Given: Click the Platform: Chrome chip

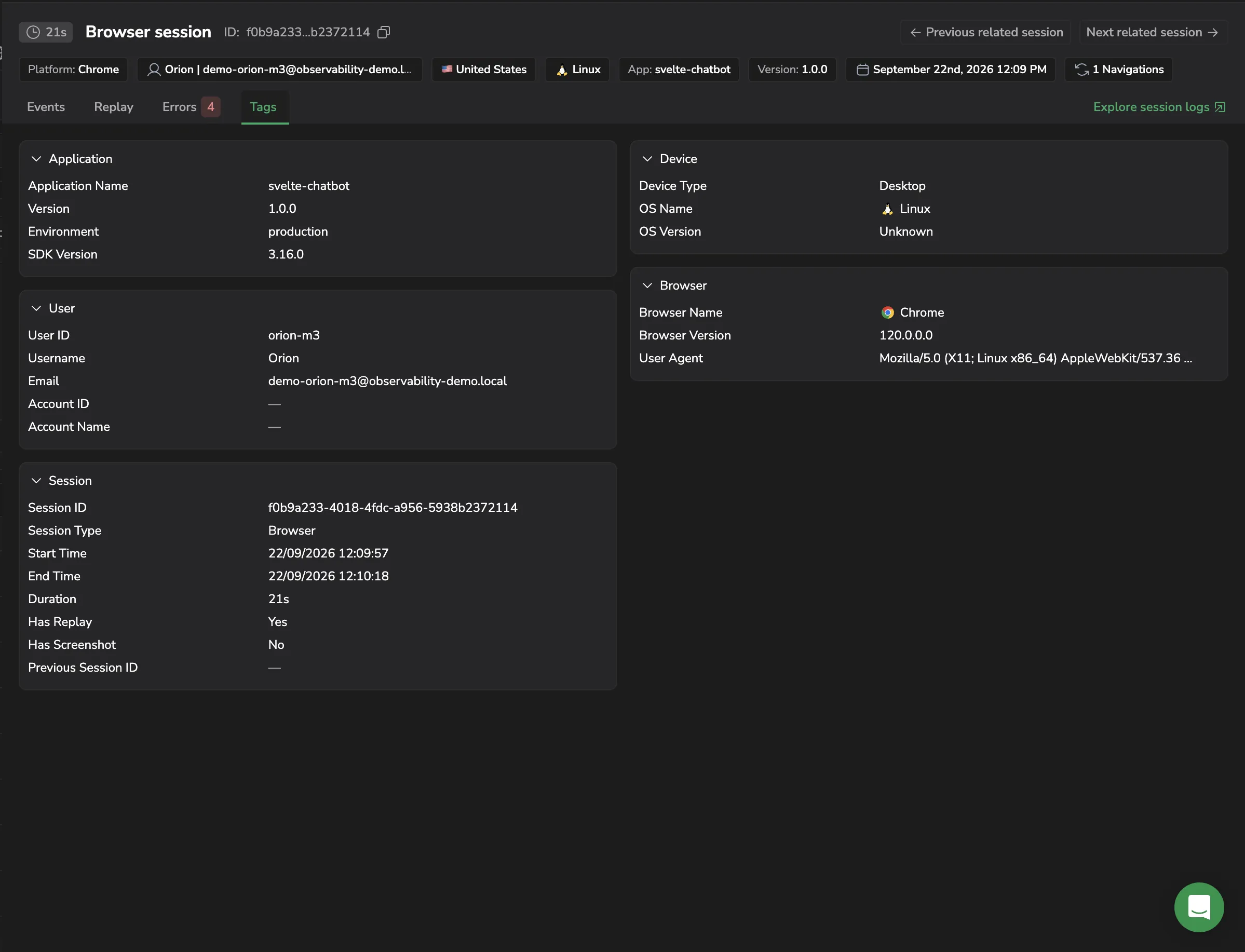Looking at the screenshot, I should tap(74, 70).
